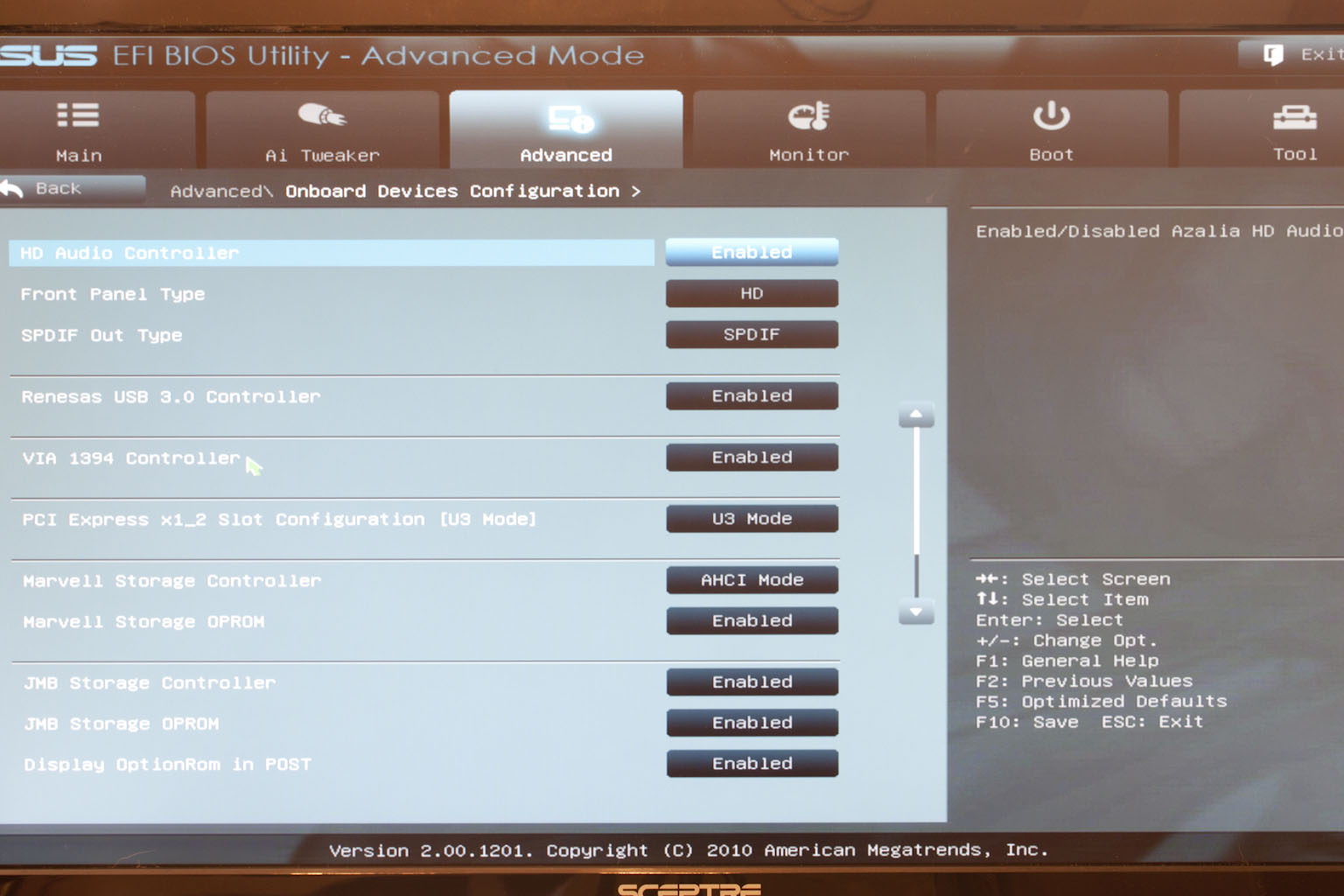Select the SPDIF Out Type label

click(x=101, y=335)
